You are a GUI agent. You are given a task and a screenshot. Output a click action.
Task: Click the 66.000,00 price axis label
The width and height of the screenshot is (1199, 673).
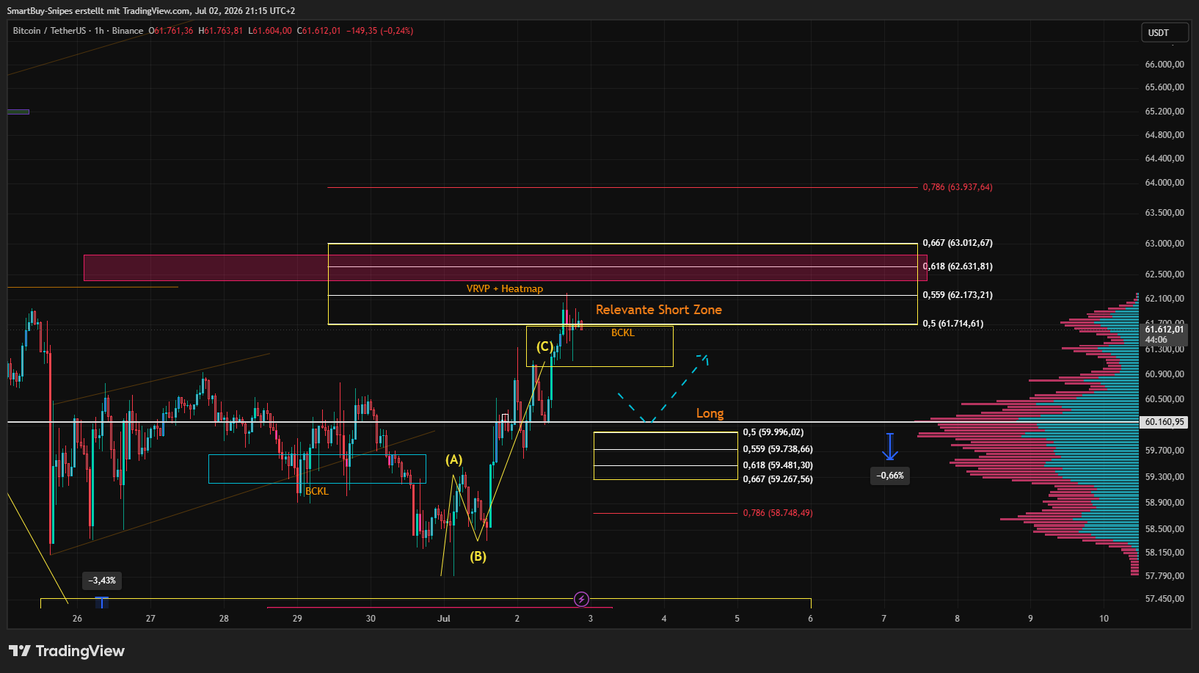tap(1165, 64)
